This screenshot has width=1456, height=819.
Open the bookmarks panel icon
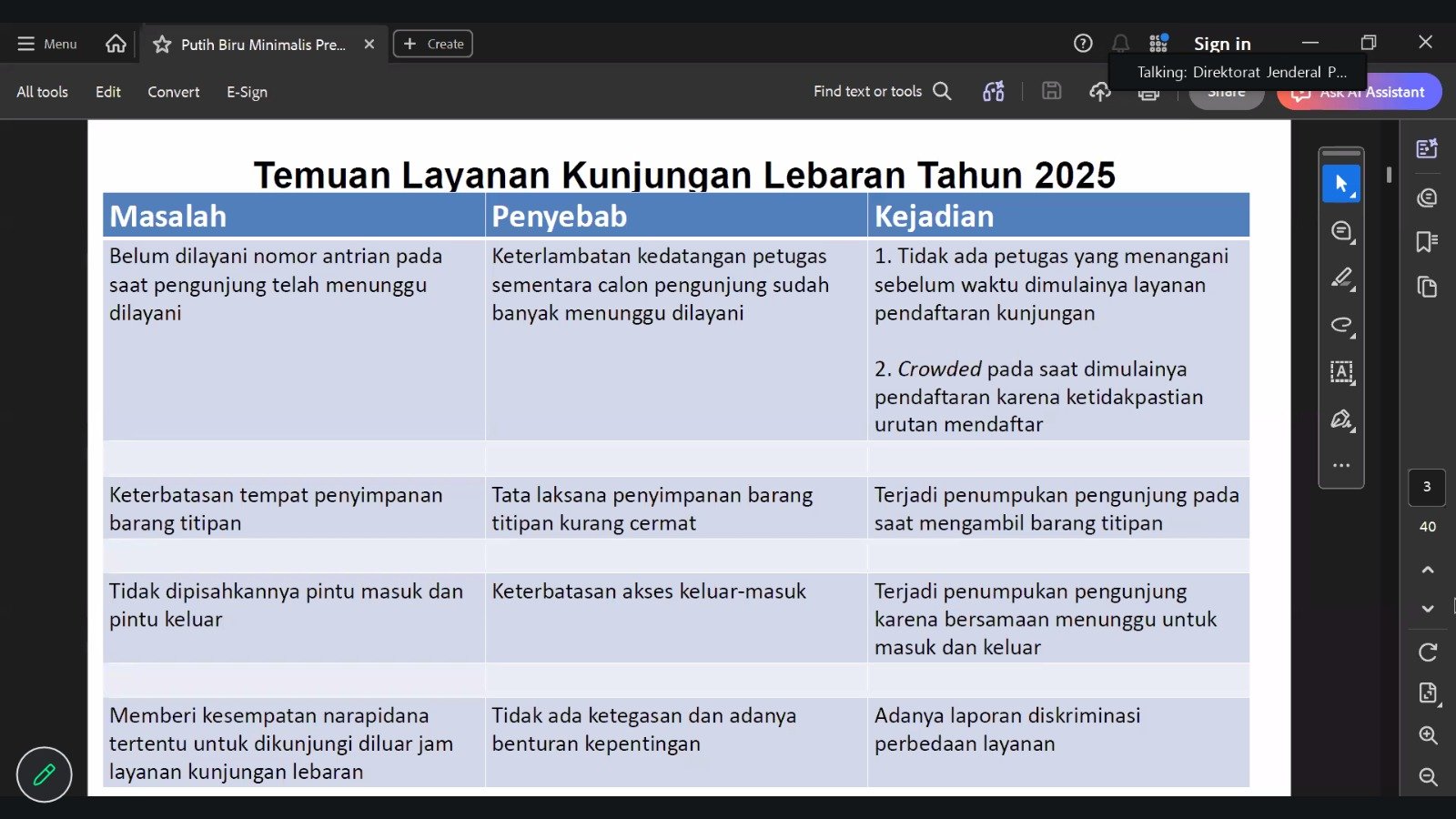tap(1427, 241)
